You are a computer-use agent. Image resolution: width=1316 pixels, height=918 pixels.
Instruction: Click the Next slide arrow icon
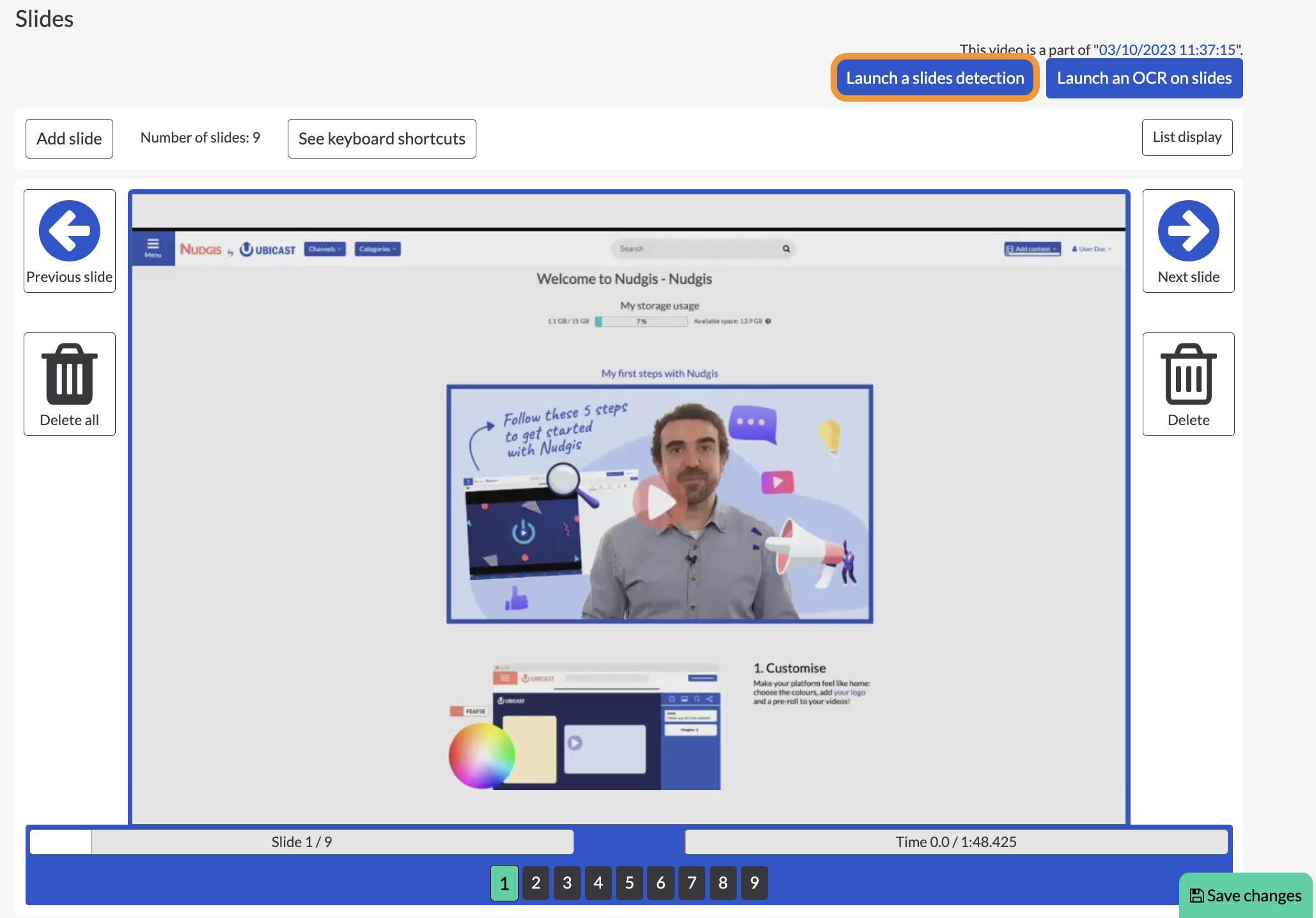(1188, 231)
